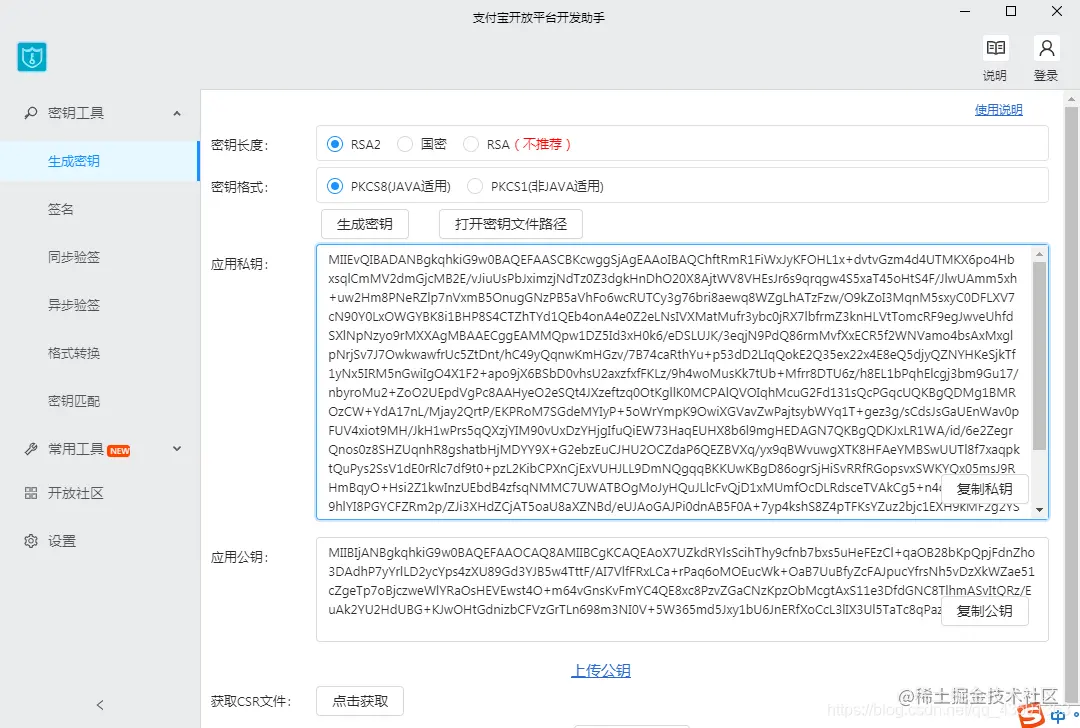Open the 生成密钥 menu item
Screen dimensions: 1080x728
click(x=99, y=161)
